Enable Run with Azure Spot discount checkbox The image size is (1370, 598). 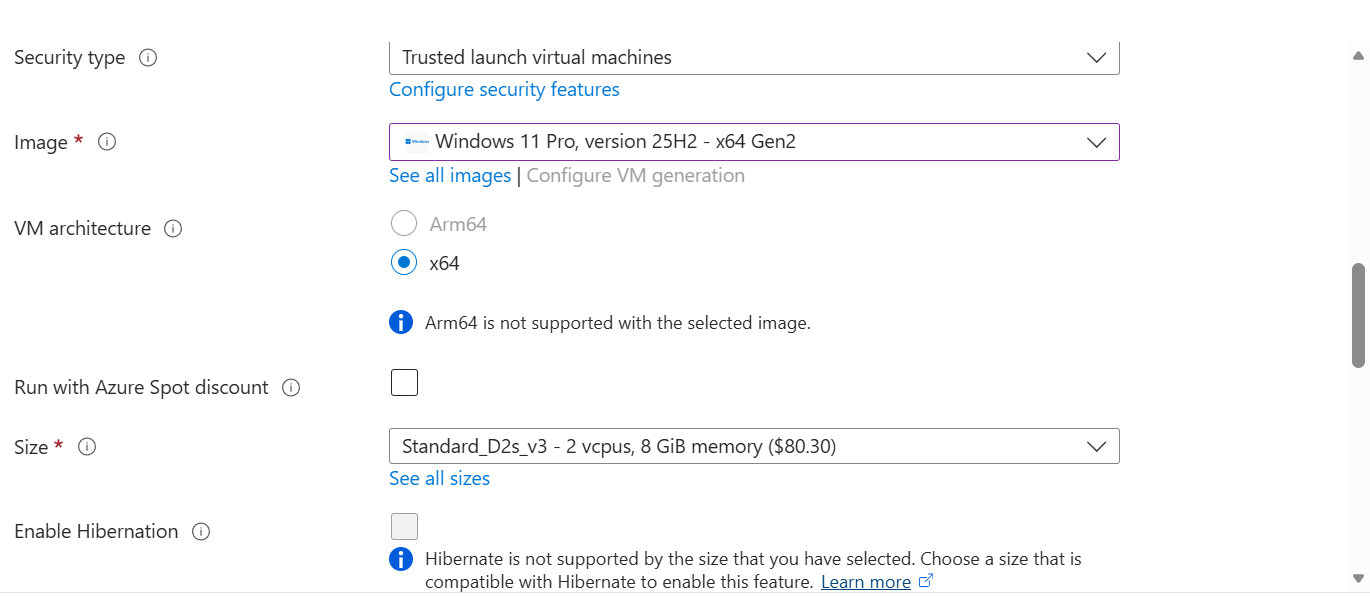click(404, 382)
